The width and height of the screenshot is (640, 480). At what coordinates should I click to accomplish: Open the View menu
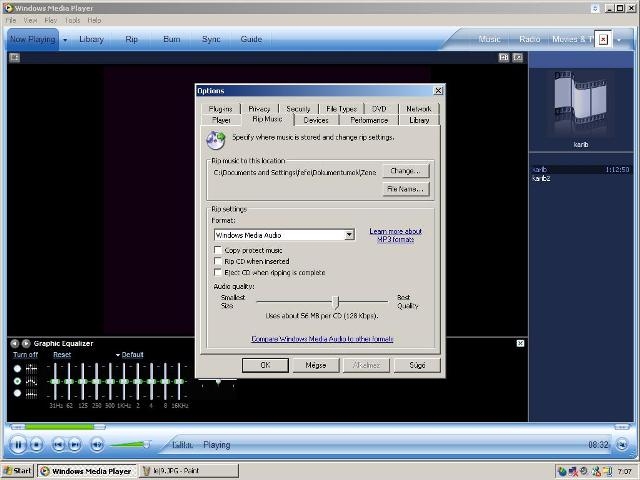pyautogui.click(x=31, y=20)
